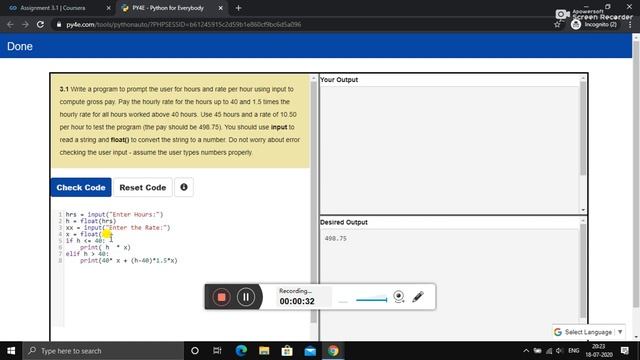Open the notification center icon
Screen dimensions: 640x360
[624, 351]
